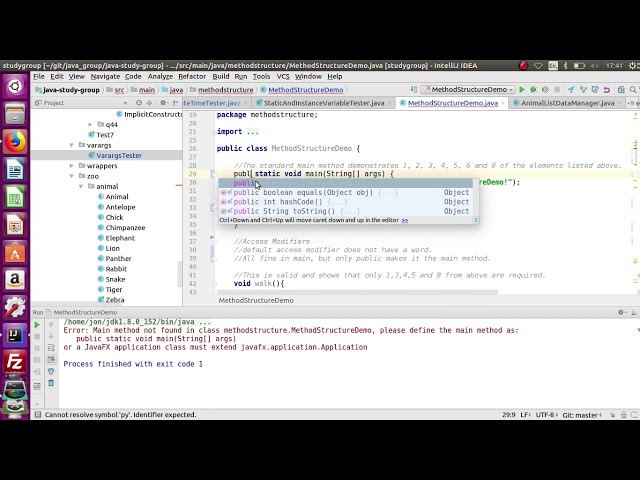Collapse the zoo folder
640x480 pixels.
pyautogui.click(x=71, y=176)
